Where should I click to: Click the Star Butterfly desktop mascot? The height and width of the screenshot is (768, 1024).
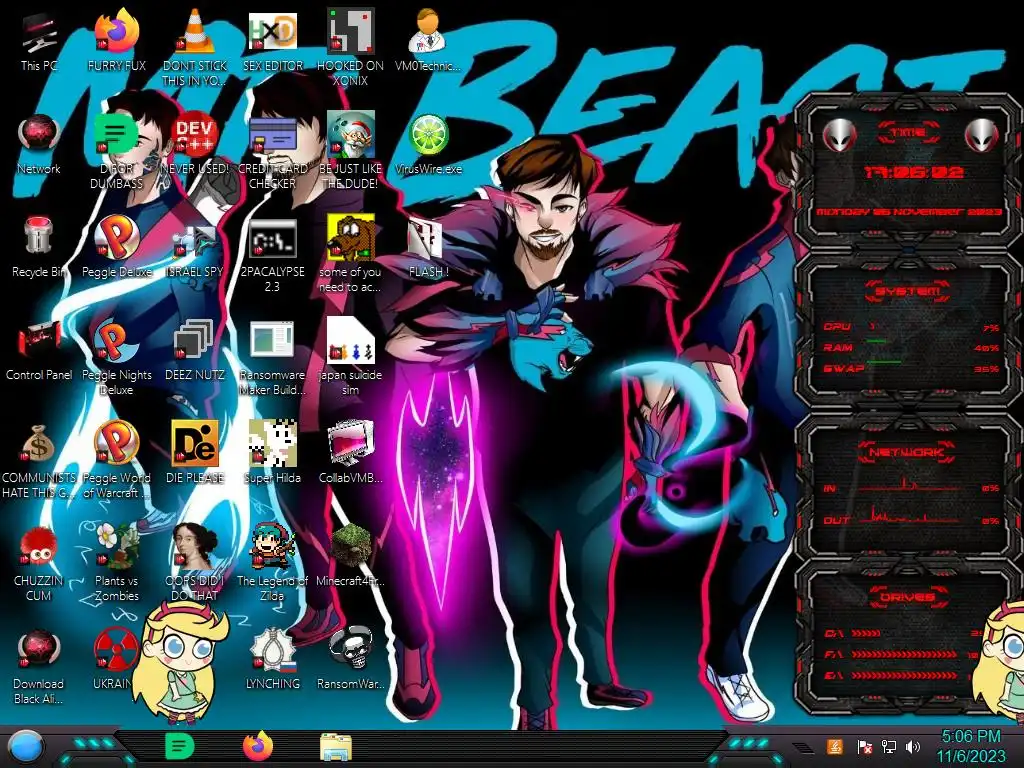click(179, 660)
